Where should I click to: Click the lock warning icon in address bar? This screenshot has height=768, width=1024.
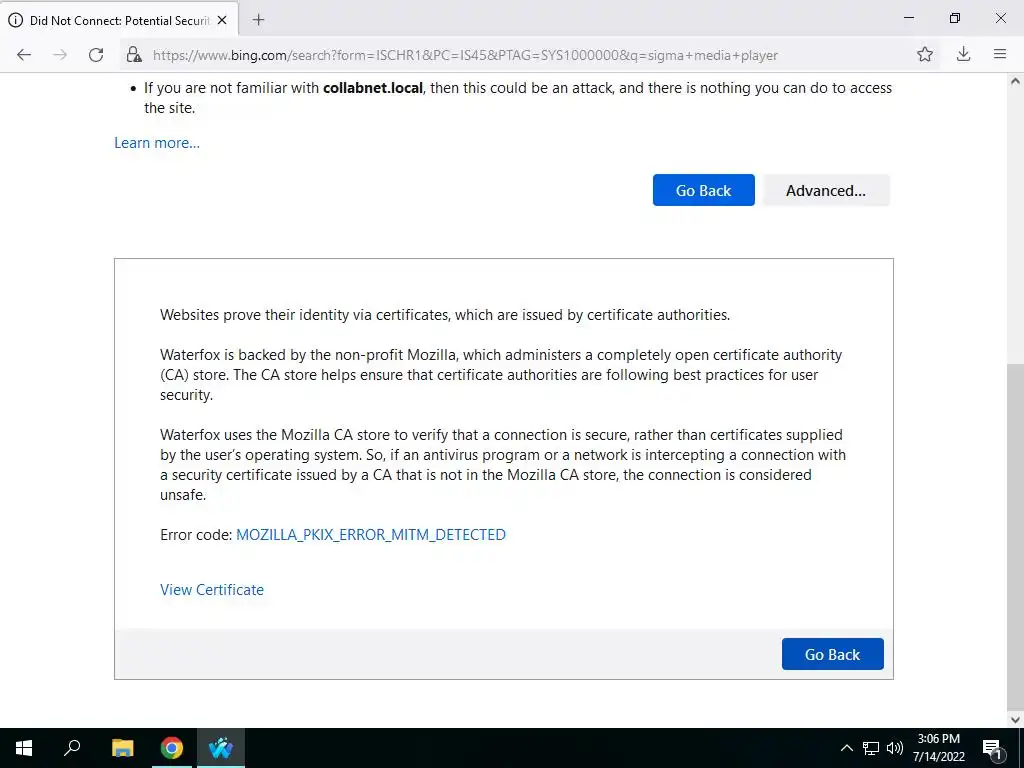coord(134,55)
